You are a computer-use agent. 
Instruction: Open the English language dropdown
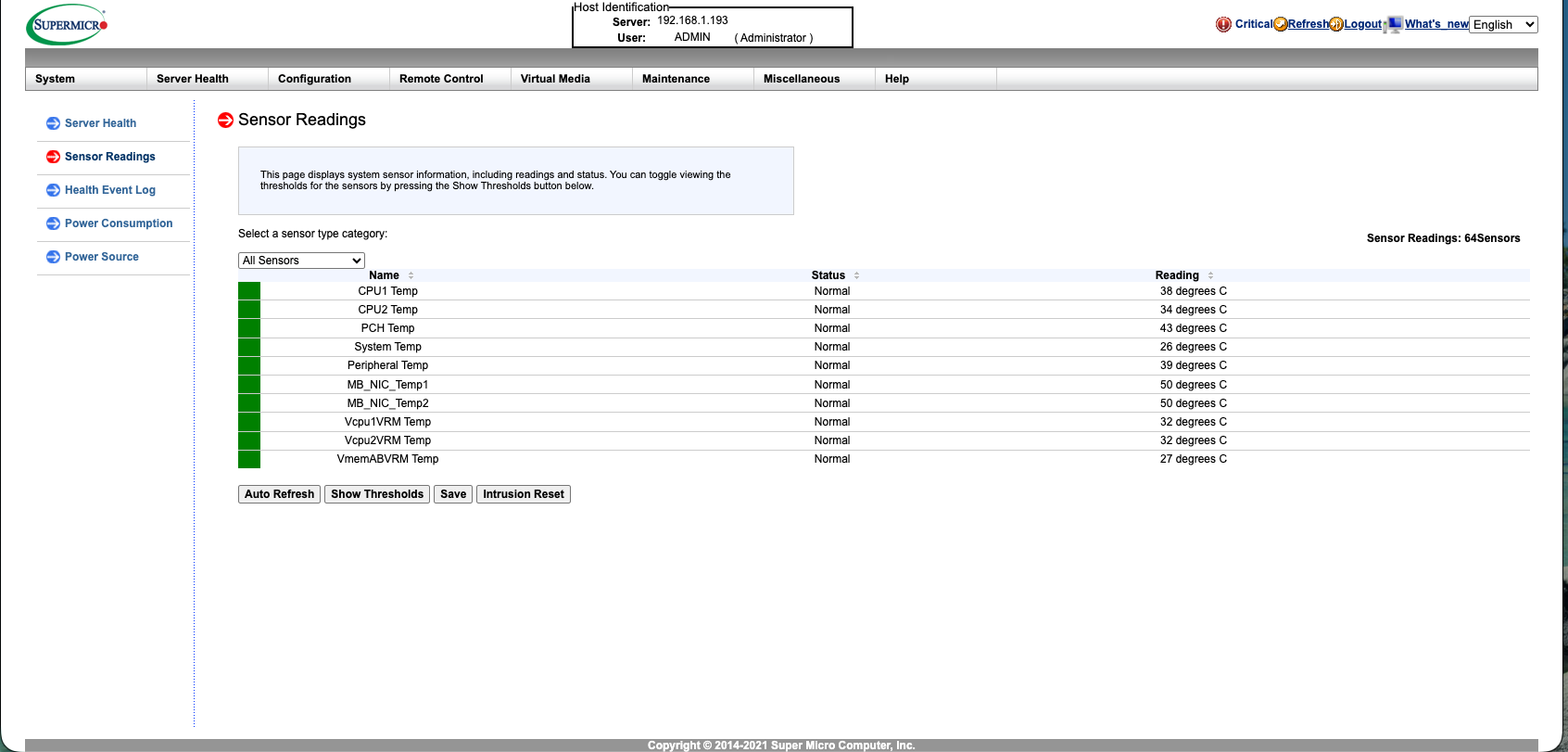(x=1503, y=25)
